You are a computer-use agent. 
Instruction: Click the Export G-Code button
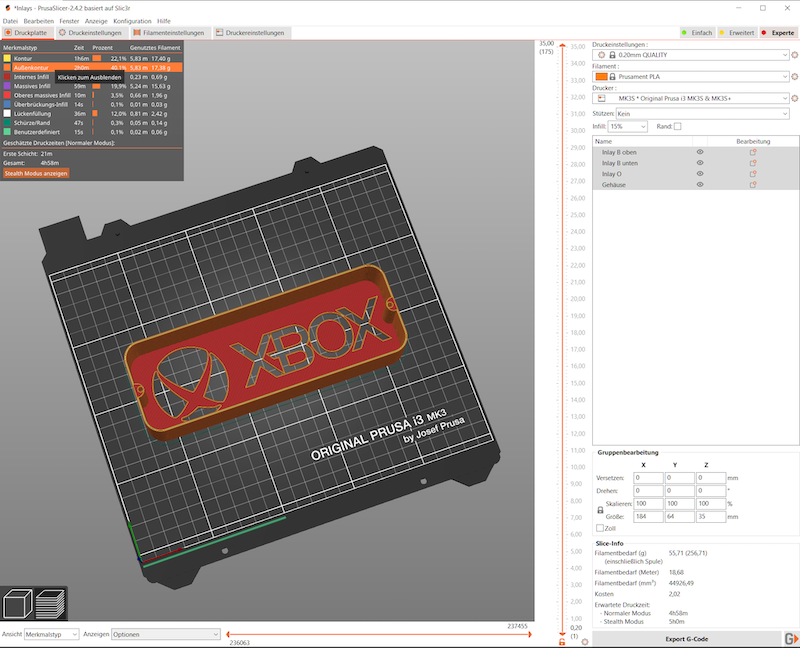click(x=686, y=638)
